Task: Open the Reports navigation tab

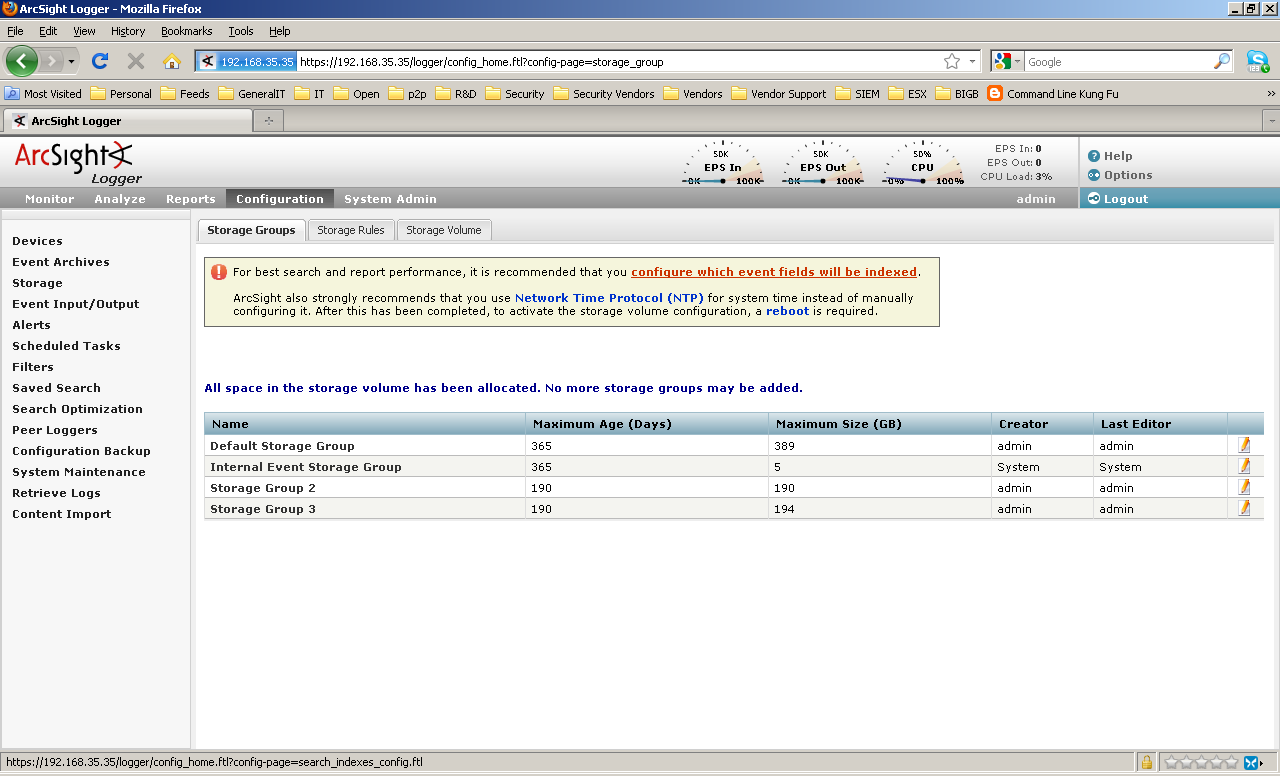Action: [191, 198]
